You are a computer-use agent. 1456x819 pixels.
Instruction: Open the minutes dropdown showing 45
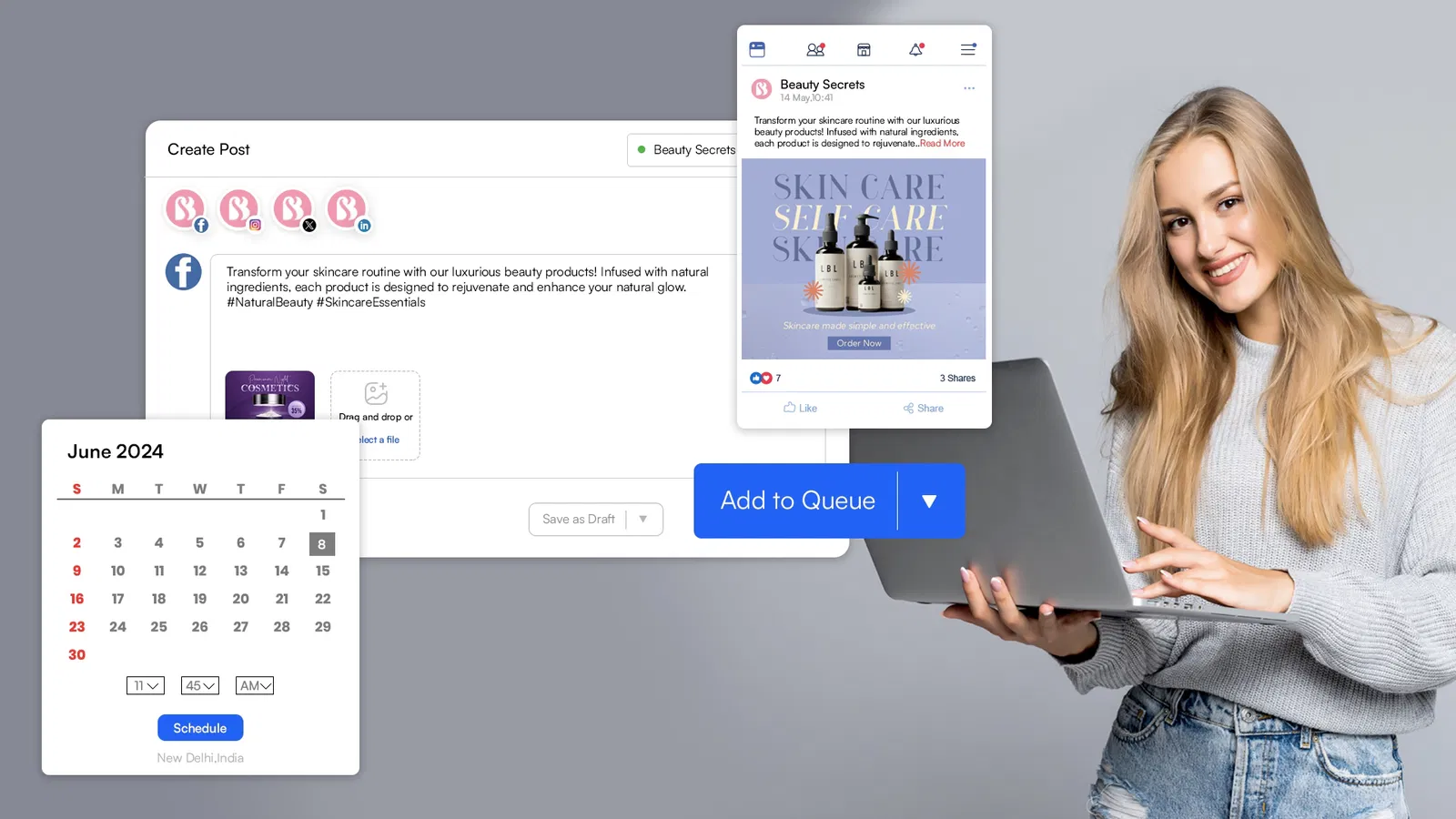pos(200,686)
